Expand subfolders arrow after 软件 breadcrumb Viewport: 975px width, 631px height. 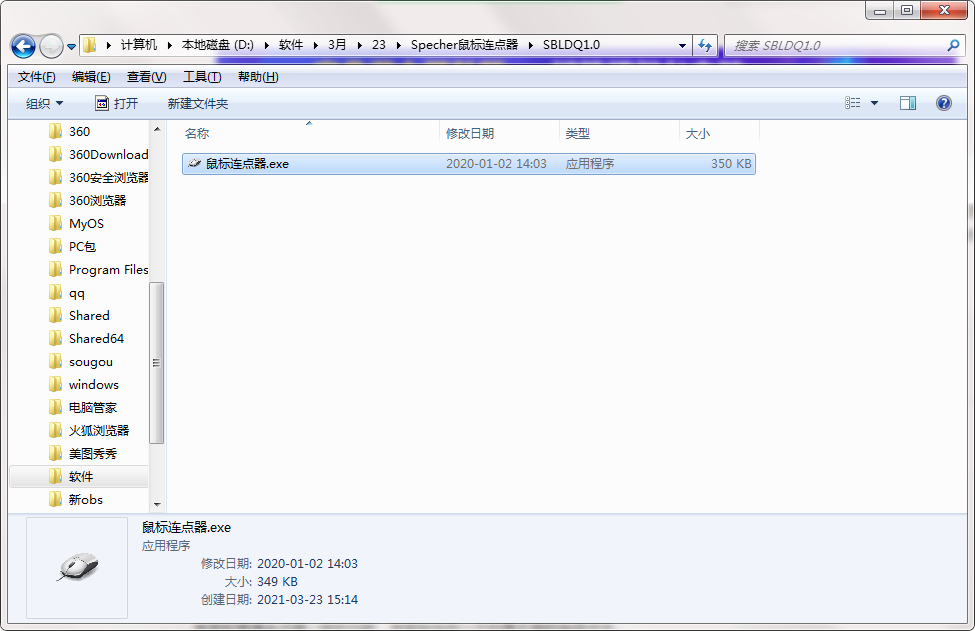316,45
